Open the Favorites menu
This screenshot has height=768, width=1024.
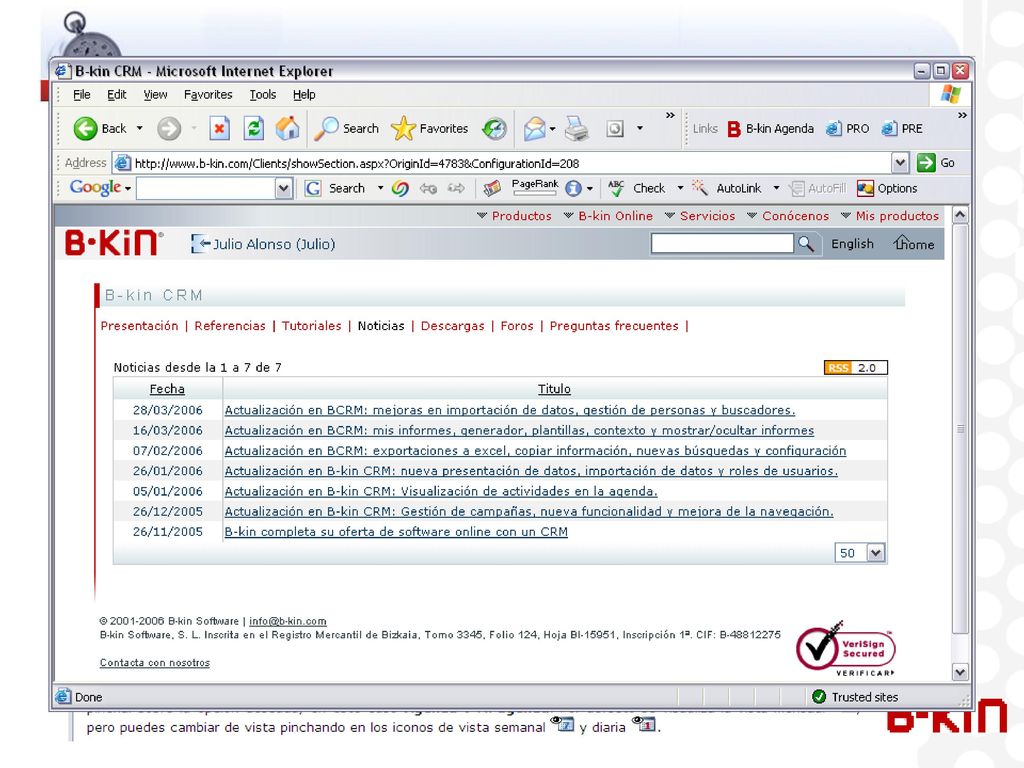click(x=208, y=95)
